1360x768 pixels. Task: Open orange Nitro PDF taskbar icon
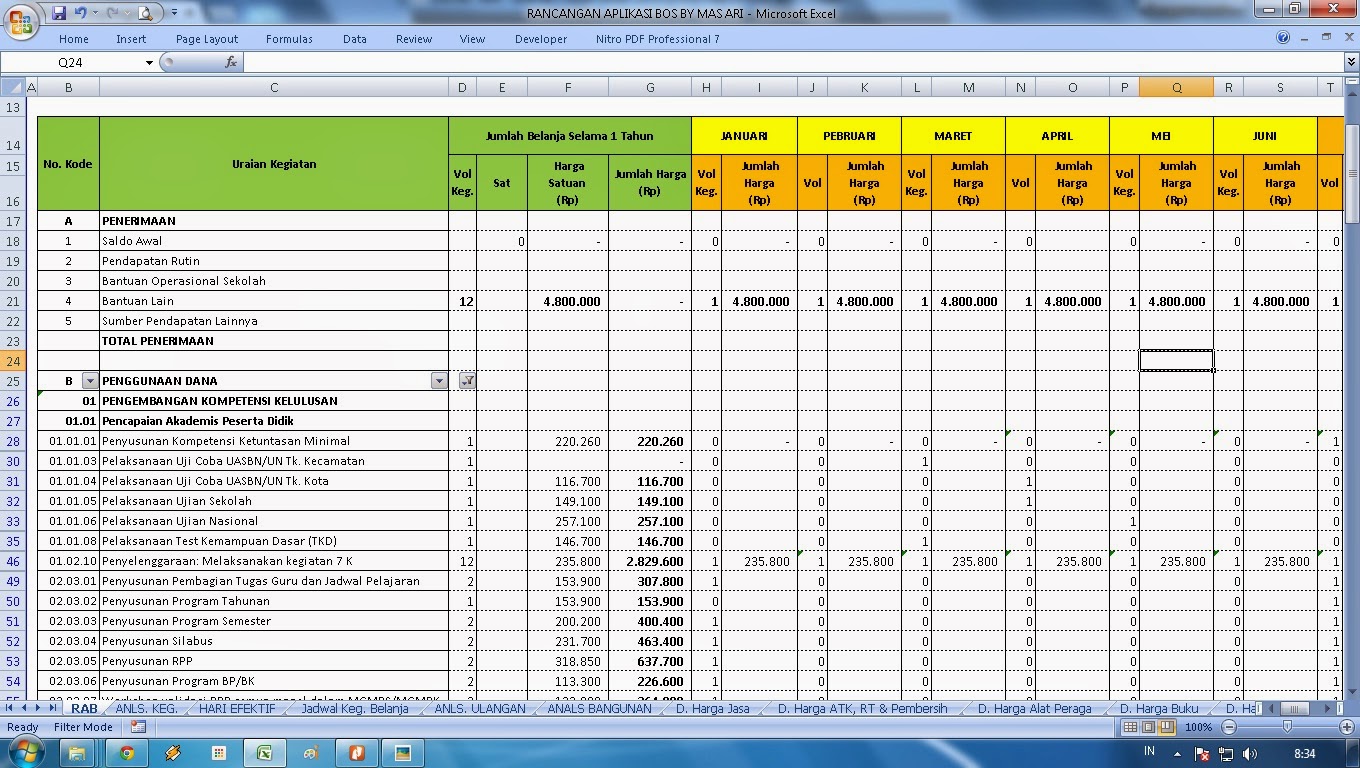point(357,752)
